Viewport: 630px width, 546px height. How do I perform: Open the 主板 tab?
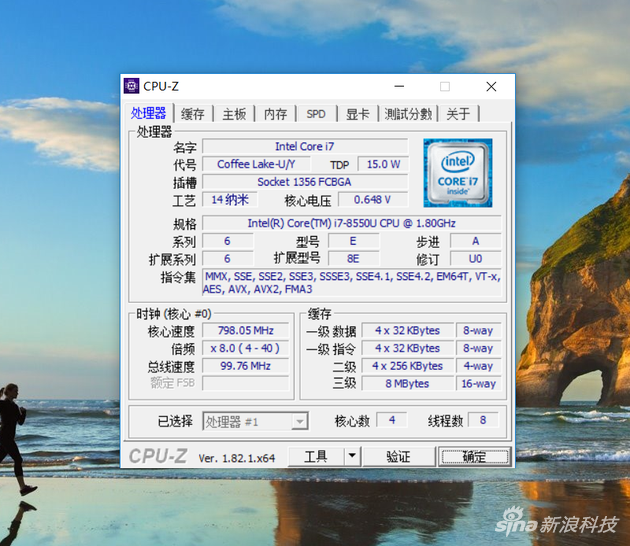coord(234,114)
